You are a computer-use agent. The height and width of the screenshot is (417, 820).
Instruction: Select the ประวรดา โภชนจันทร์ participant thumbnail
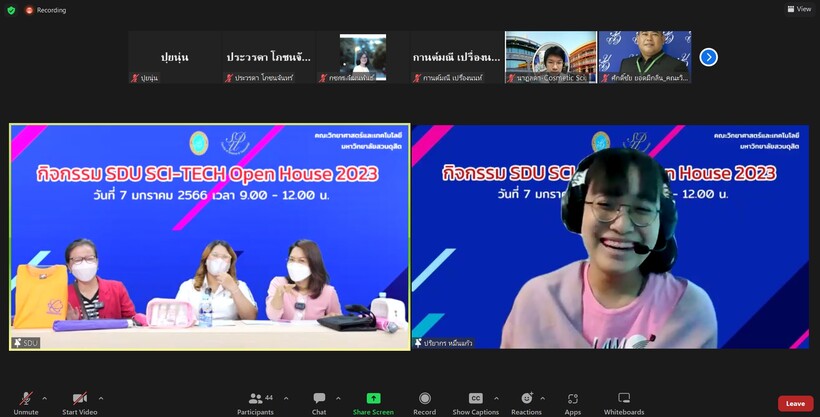(x=269, y=57)
